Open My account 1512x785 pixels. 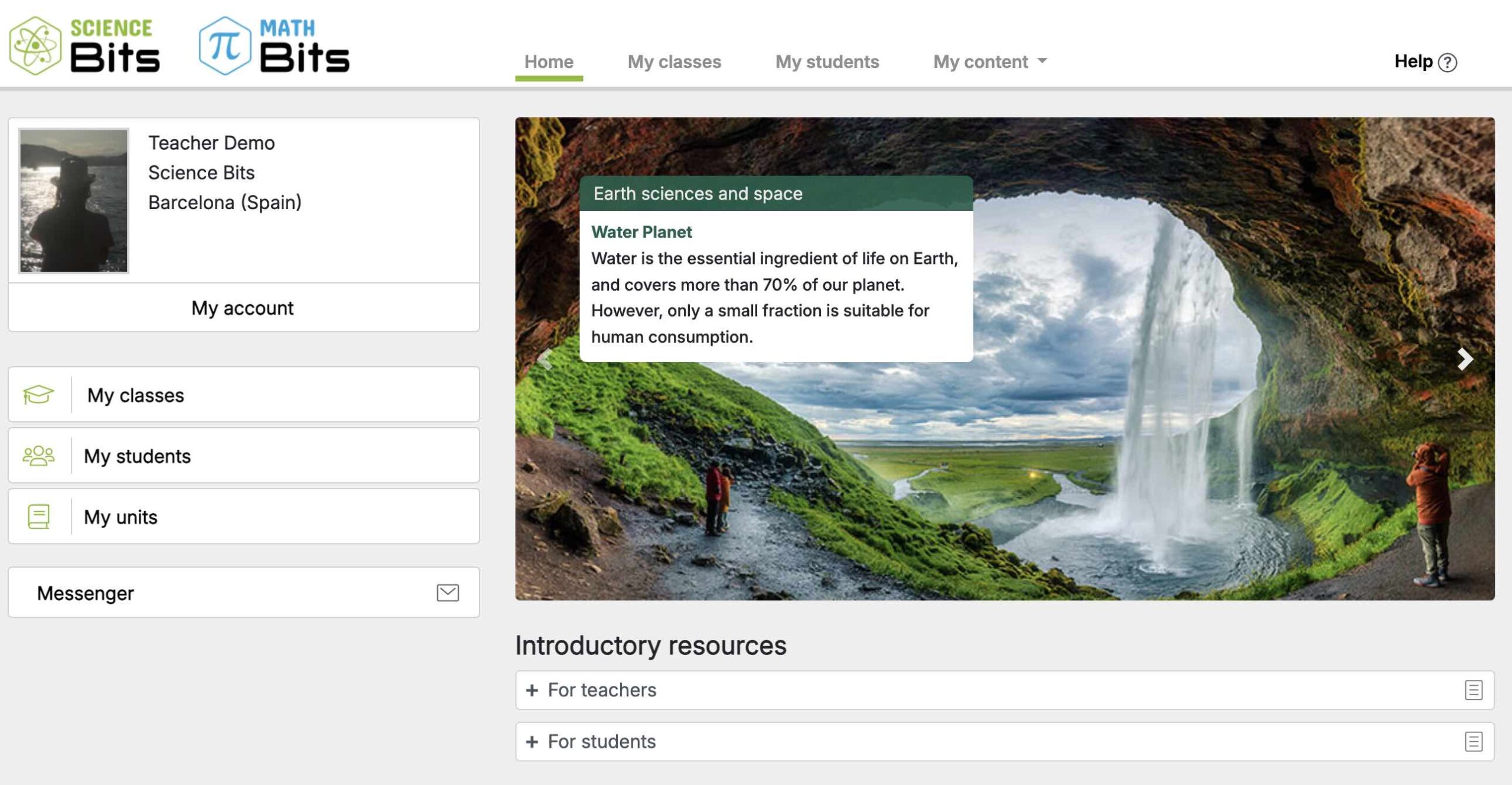coord(243,308)
